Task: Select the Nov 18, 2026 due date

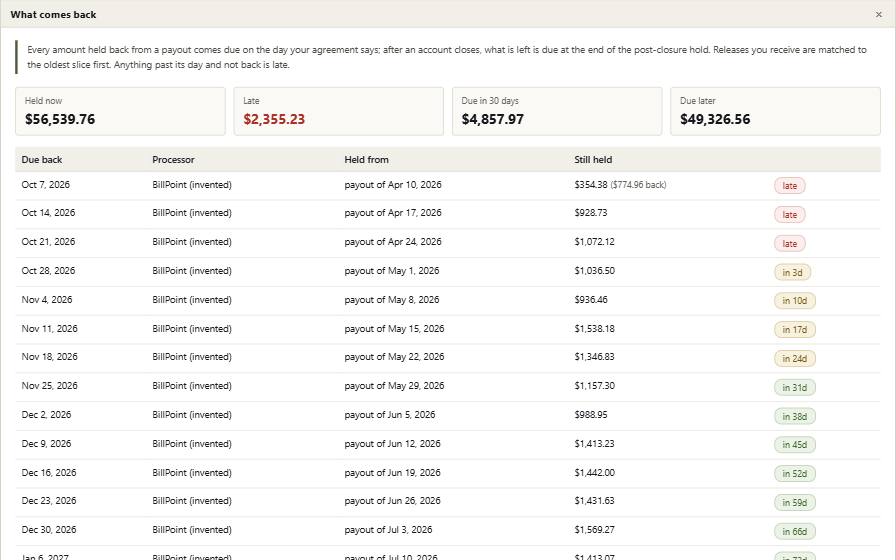Action: [x=50, y=357]
